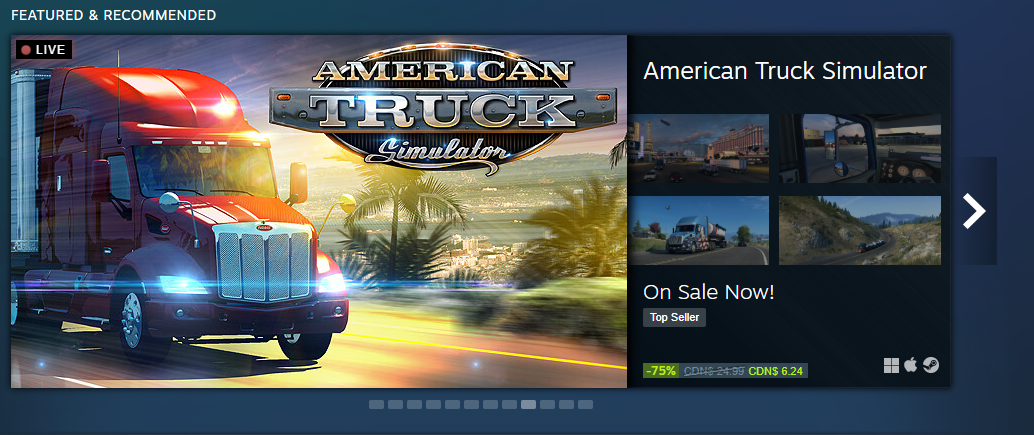Click the CDN$ 6.24 sale price
Viewport: 1034px width, 435px height.
[776, 371]
